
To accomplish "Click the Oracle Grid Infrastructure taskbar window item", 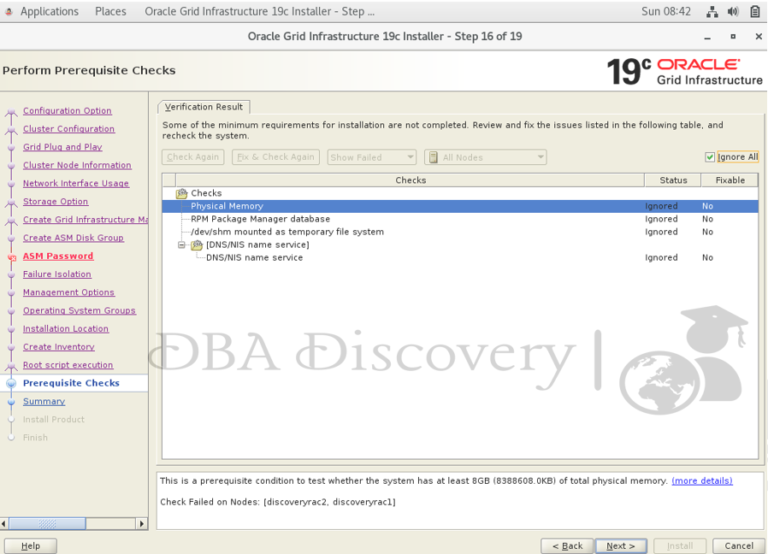I will [260, 12].
